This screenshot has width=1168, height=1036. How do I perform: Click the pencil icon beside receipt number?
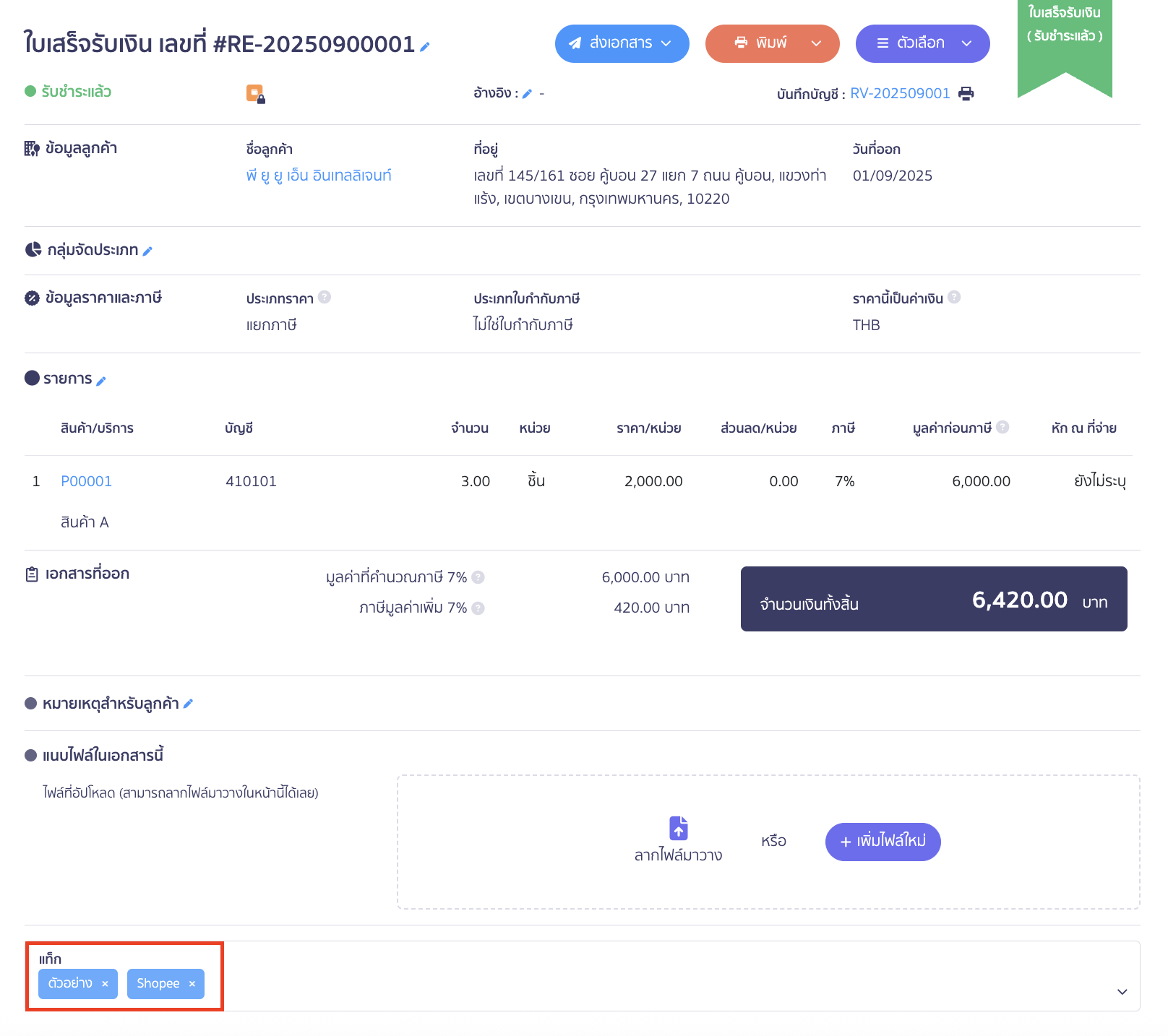pyautogui.click(x=425, y=47)
